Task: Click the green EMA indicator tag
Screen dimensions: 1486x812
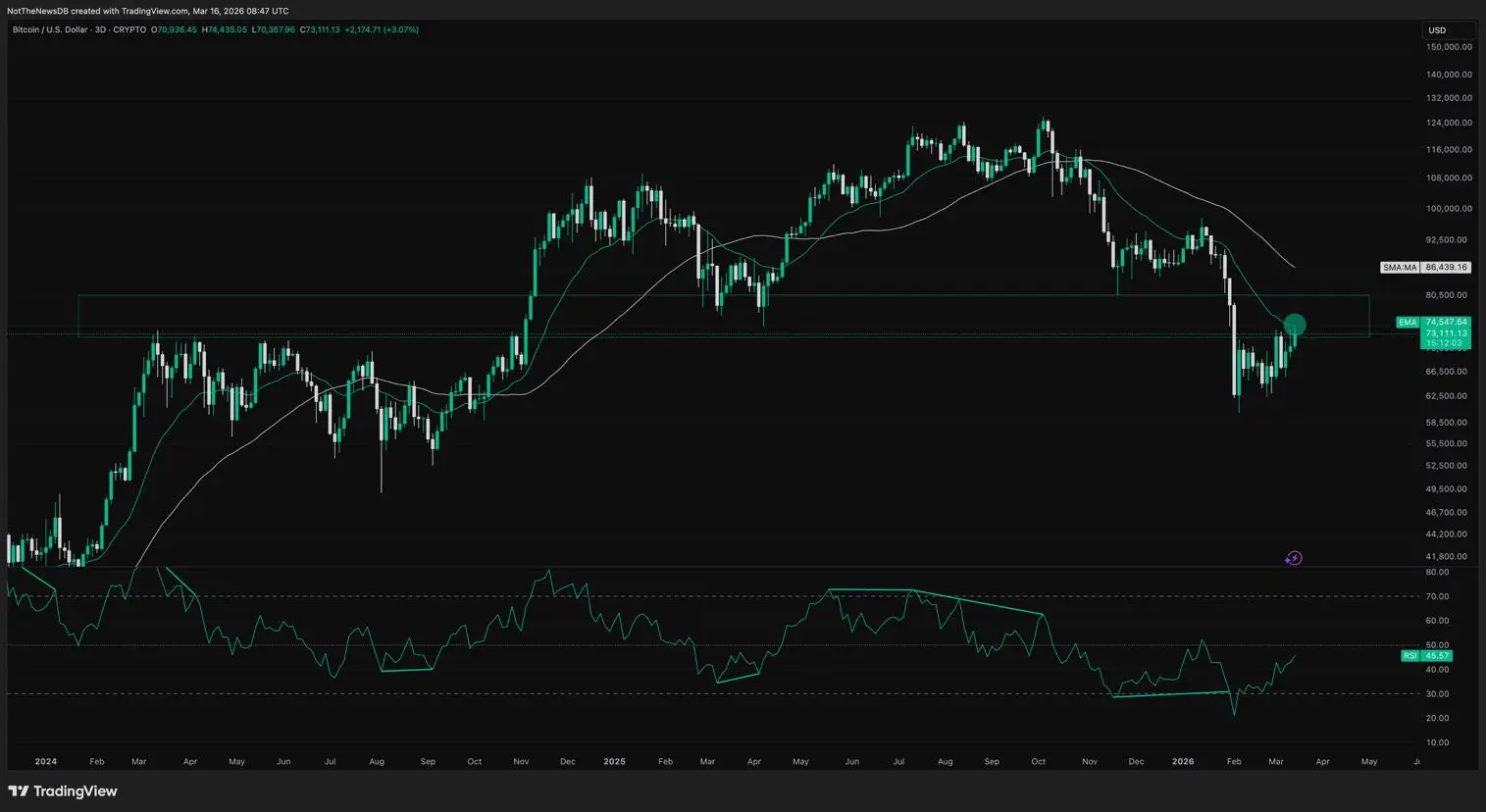Action: coord(1408,322)
